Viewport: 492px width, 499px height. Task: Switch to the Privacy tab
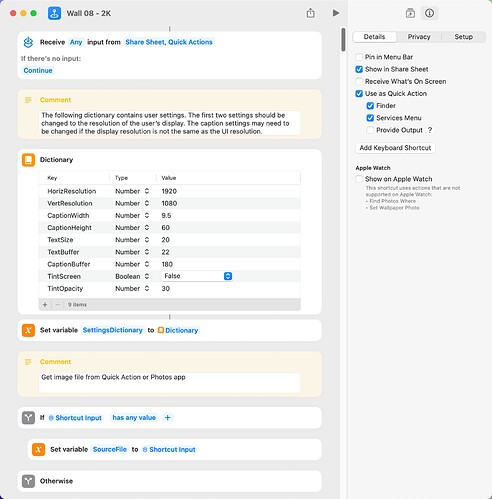tap(419, 37)
